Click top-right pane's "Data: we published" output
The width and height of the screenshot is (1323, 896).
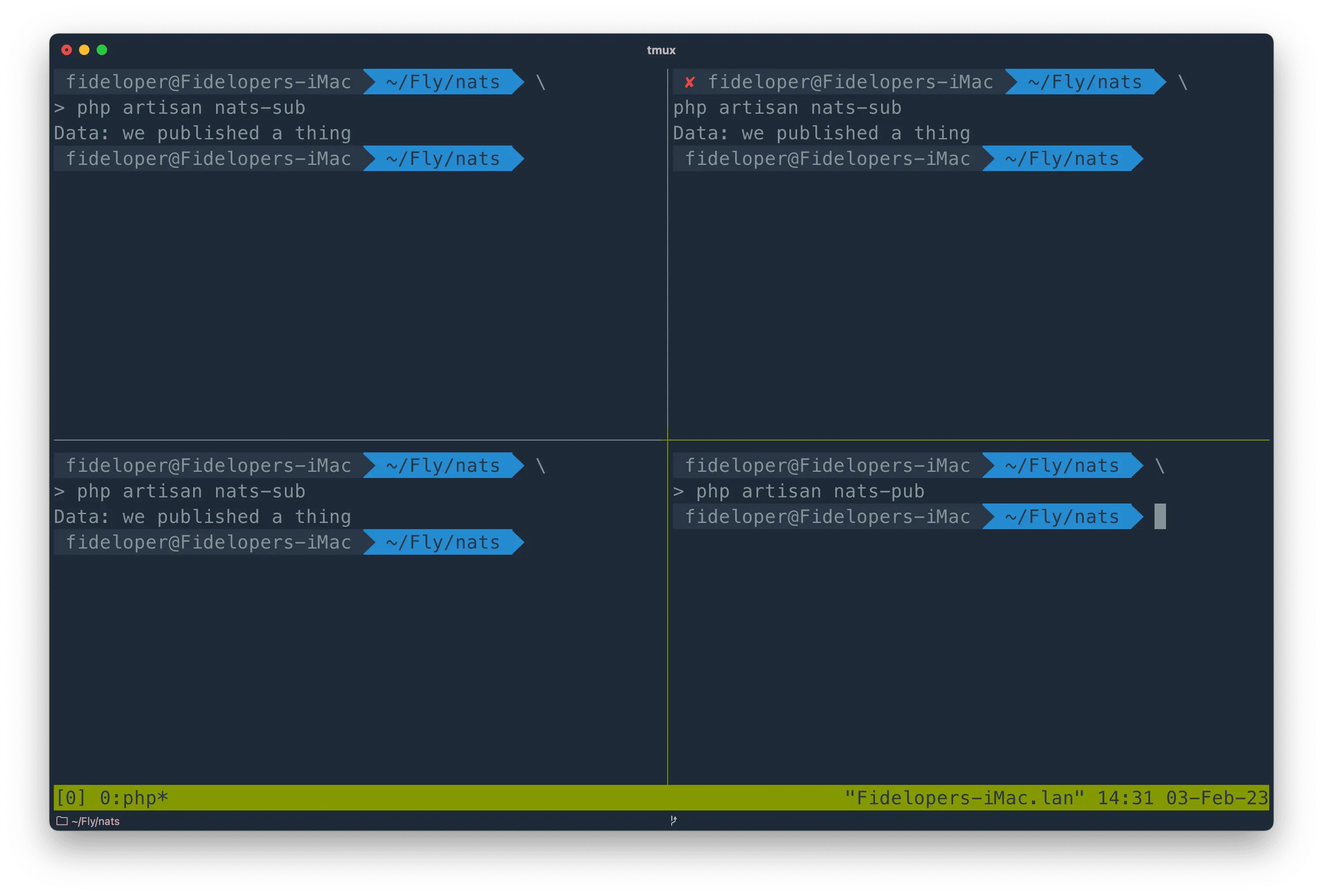coord(821,133)
